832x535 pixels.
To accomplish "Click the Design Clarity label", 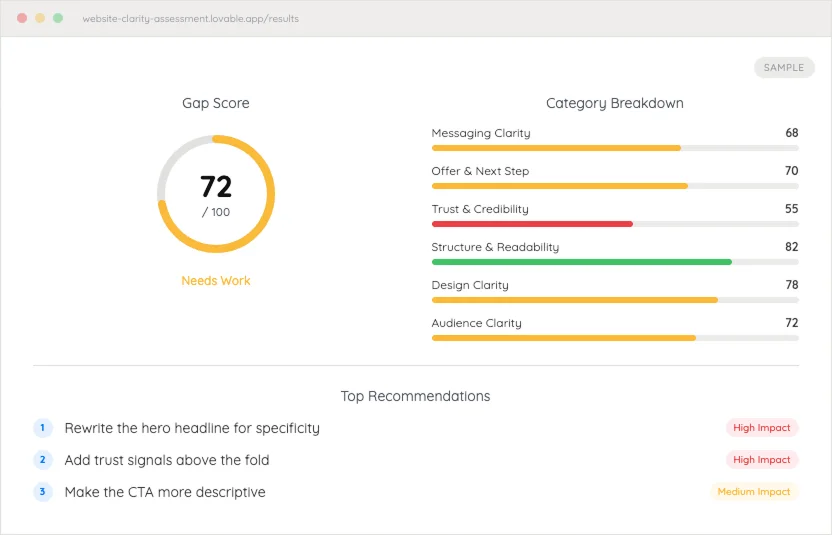I will tap(470, 285).
